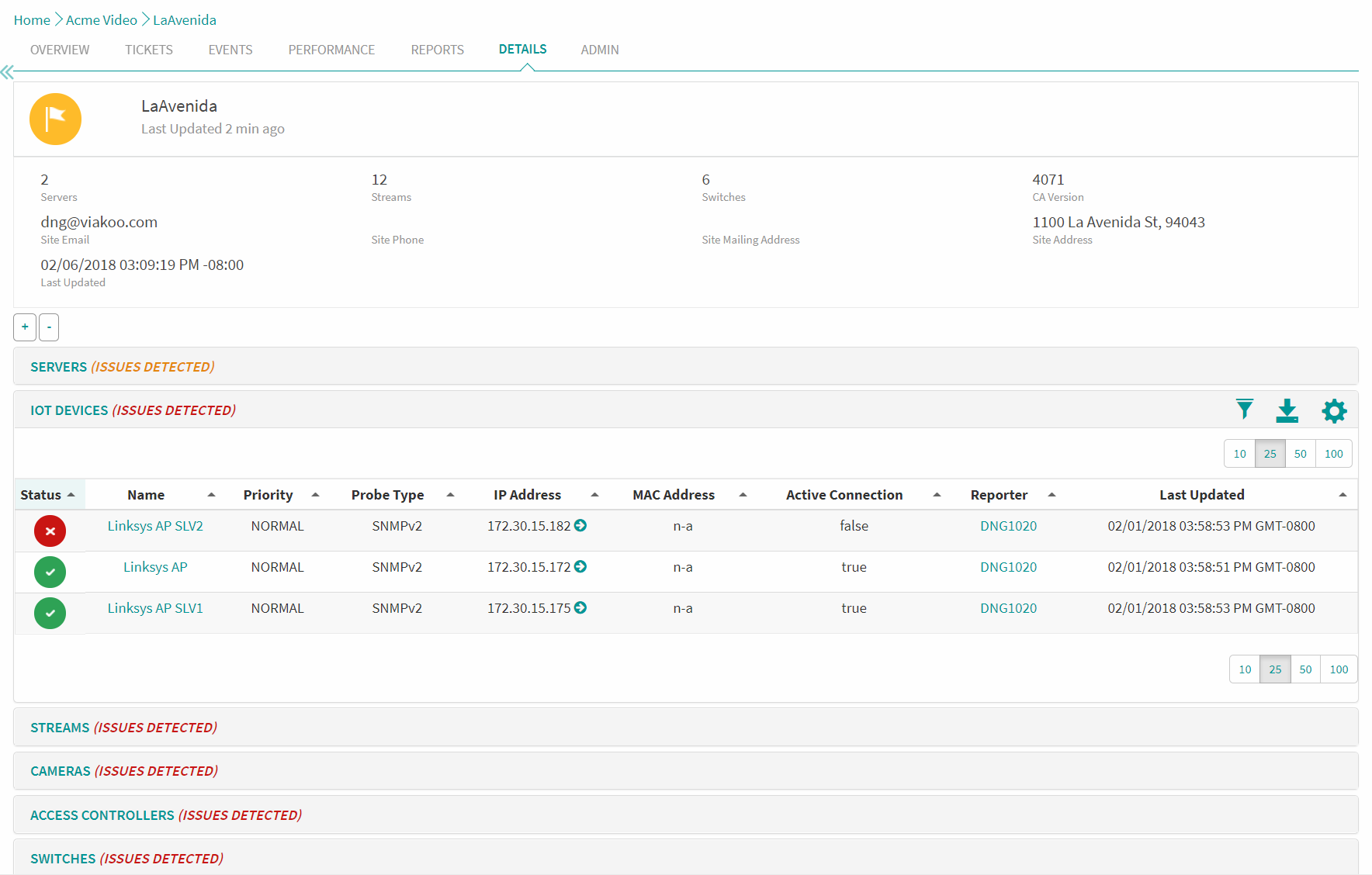Image resolution: width=1372 pixels, height=875 pixels.
Task: Sort by Priority column arrow
Action: point(315,495)
